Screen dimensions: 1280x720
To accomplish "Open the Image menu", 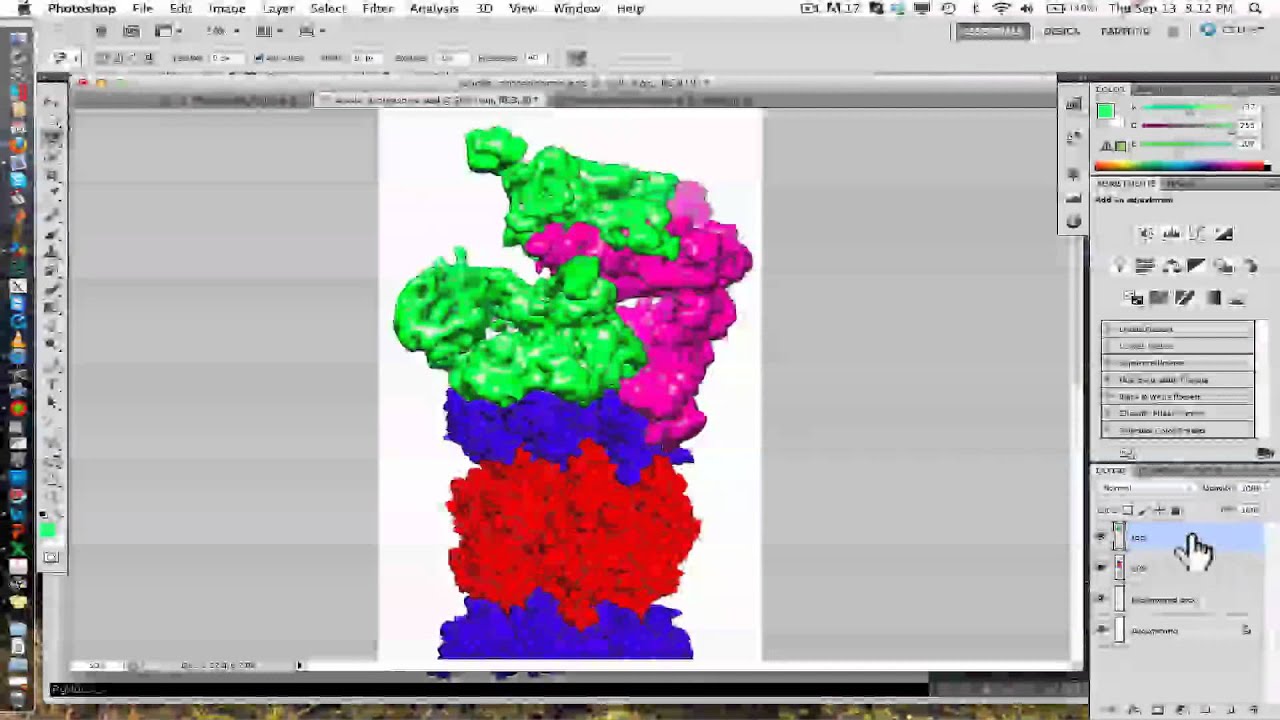I will [227, 8].
